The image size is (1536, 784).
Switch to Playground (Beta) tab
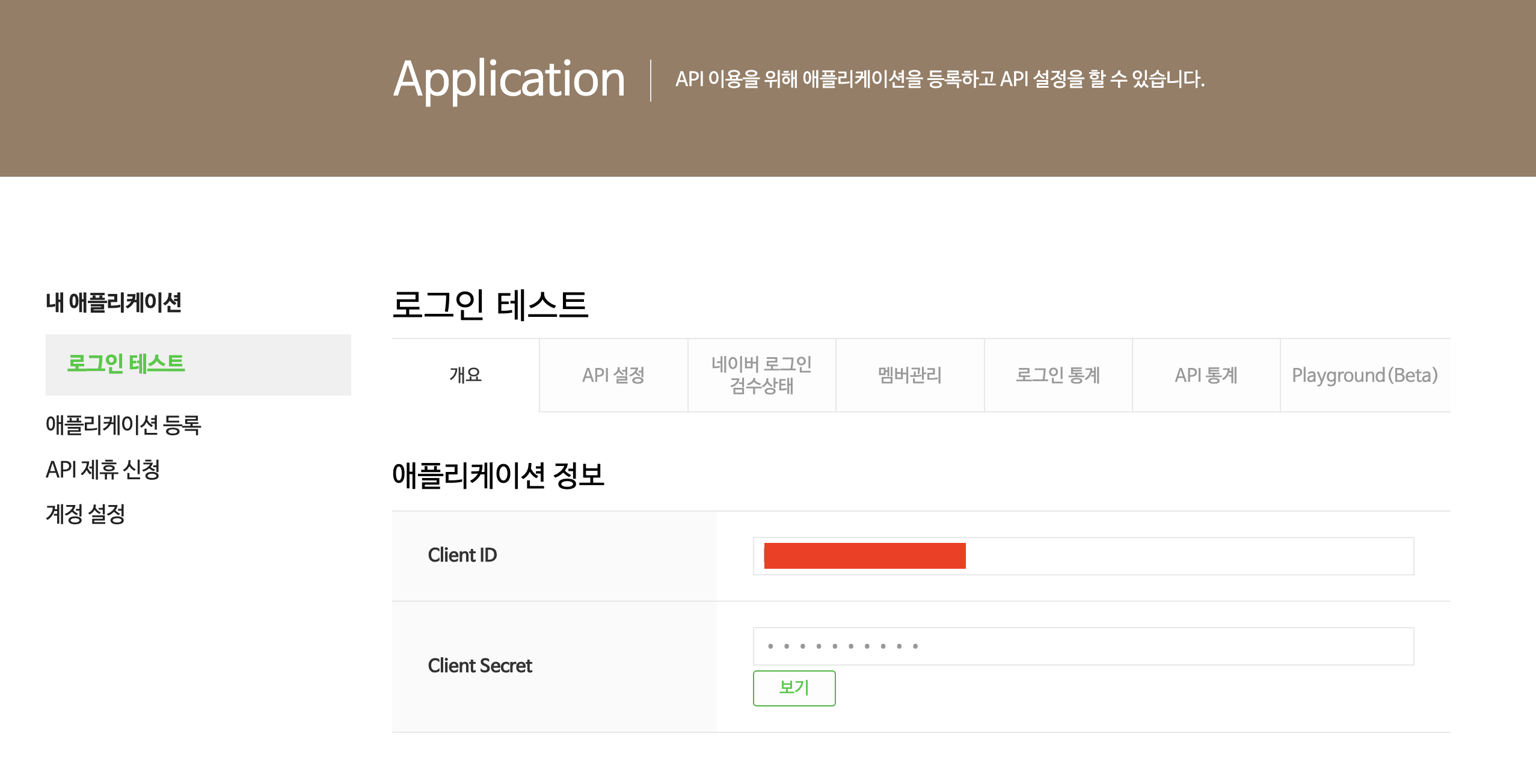pos(1365,375)
